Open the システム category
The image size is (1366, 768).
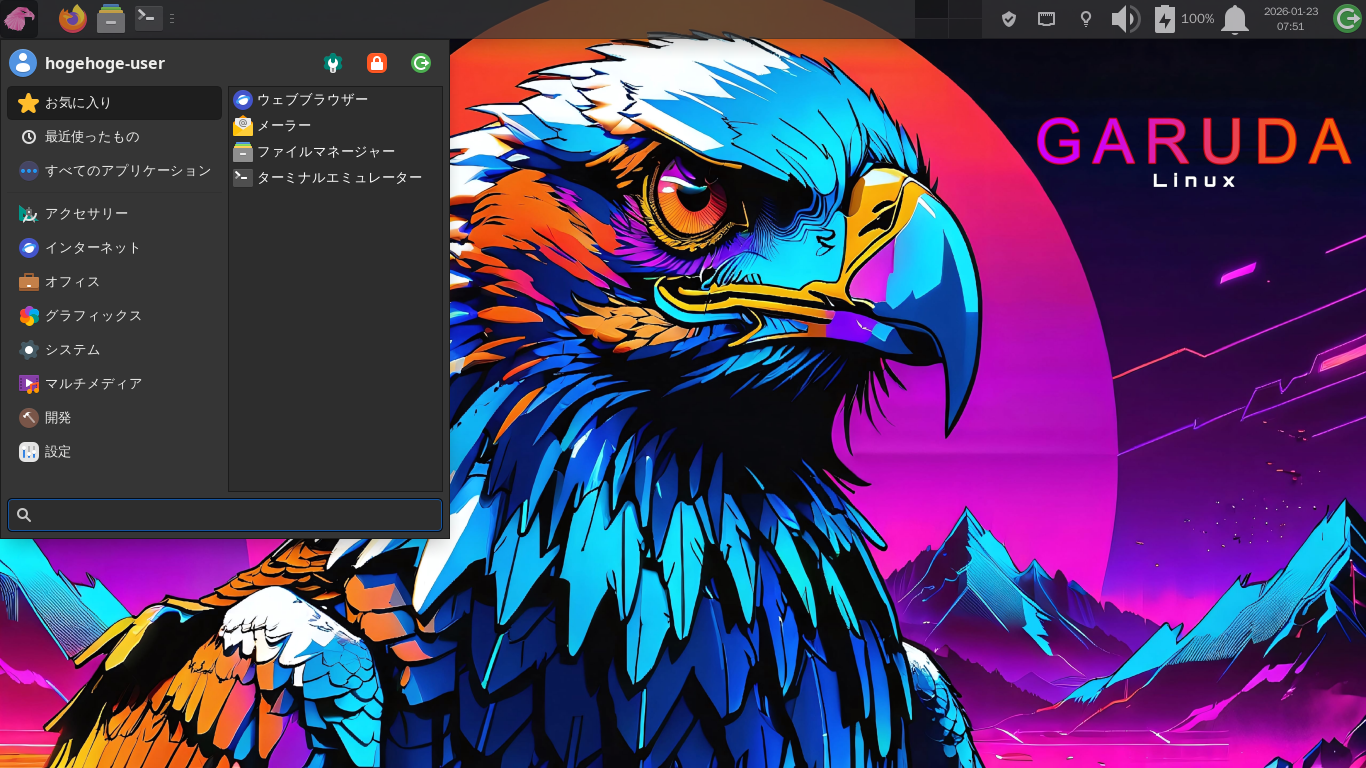pyautogui.click(x=114, y=350)
